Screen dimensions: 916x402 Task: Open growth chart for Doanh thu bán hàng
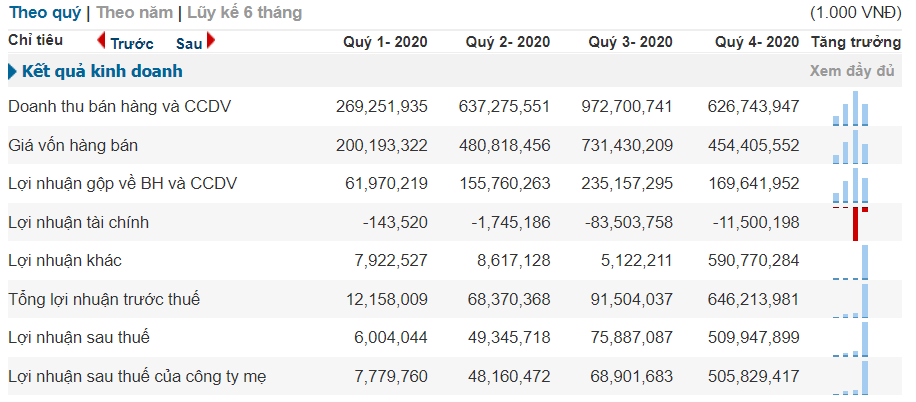click(x=851, y=108)
